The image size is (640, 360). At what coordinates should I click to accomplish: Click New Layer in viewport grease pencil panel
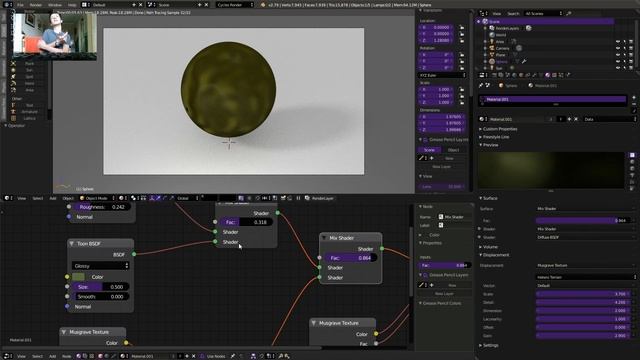pos(442,167)
